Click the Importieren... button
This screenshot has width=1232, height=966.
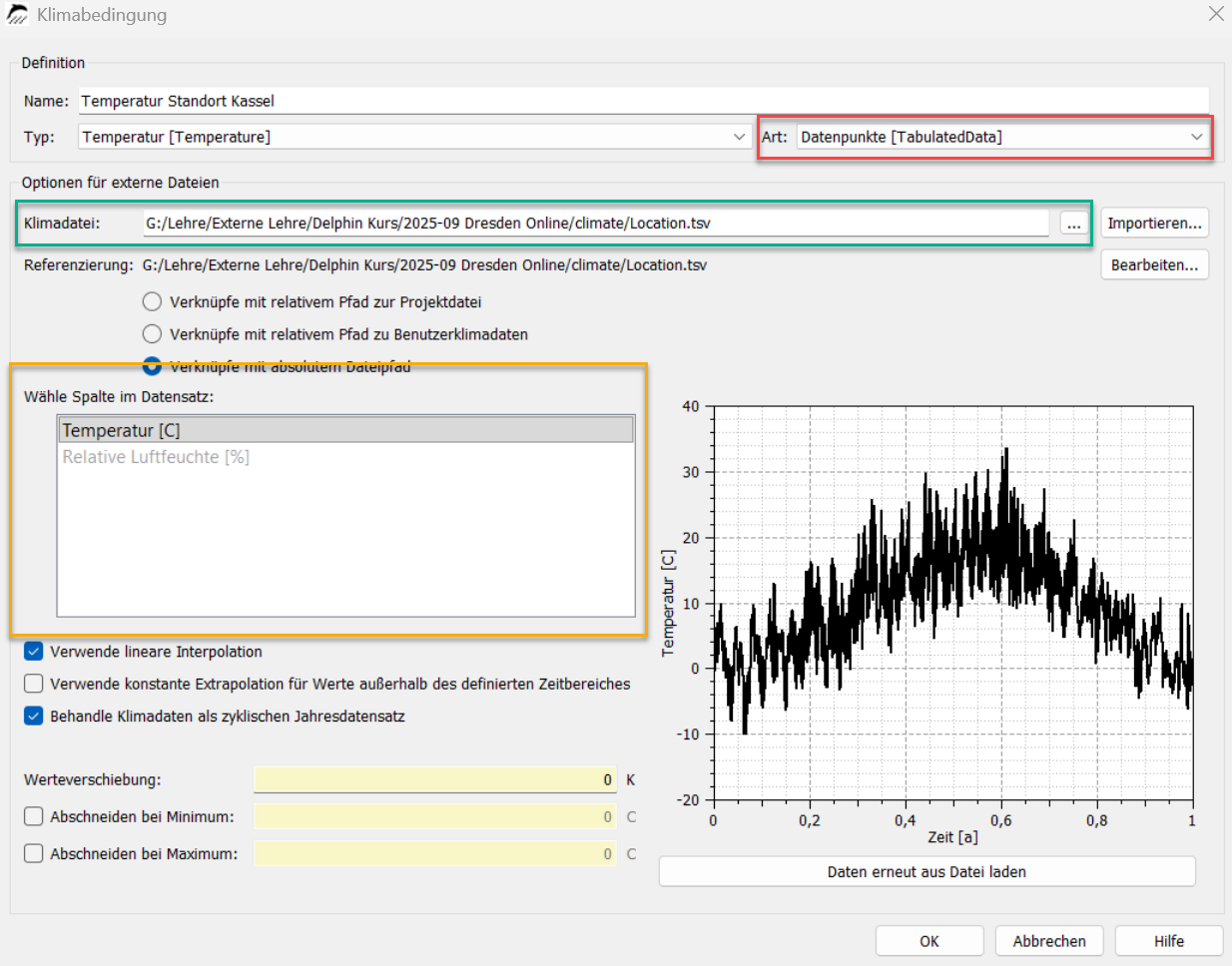[1154, 223]
